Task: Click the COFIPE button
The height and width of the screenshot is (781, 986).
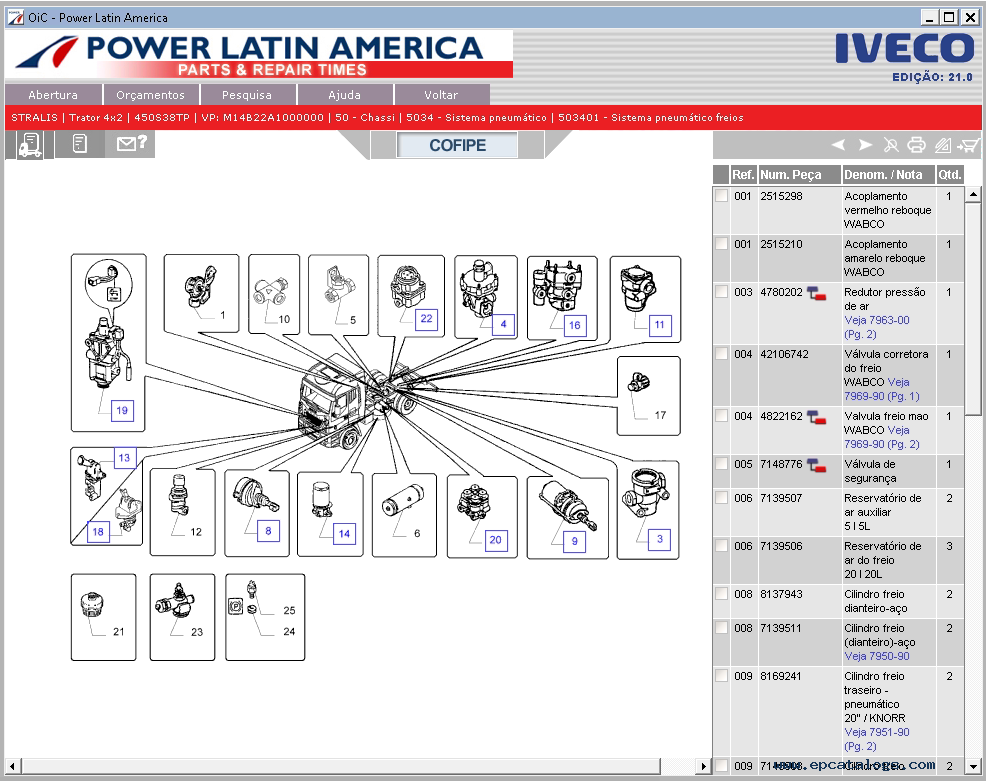Action: point(457,145)
